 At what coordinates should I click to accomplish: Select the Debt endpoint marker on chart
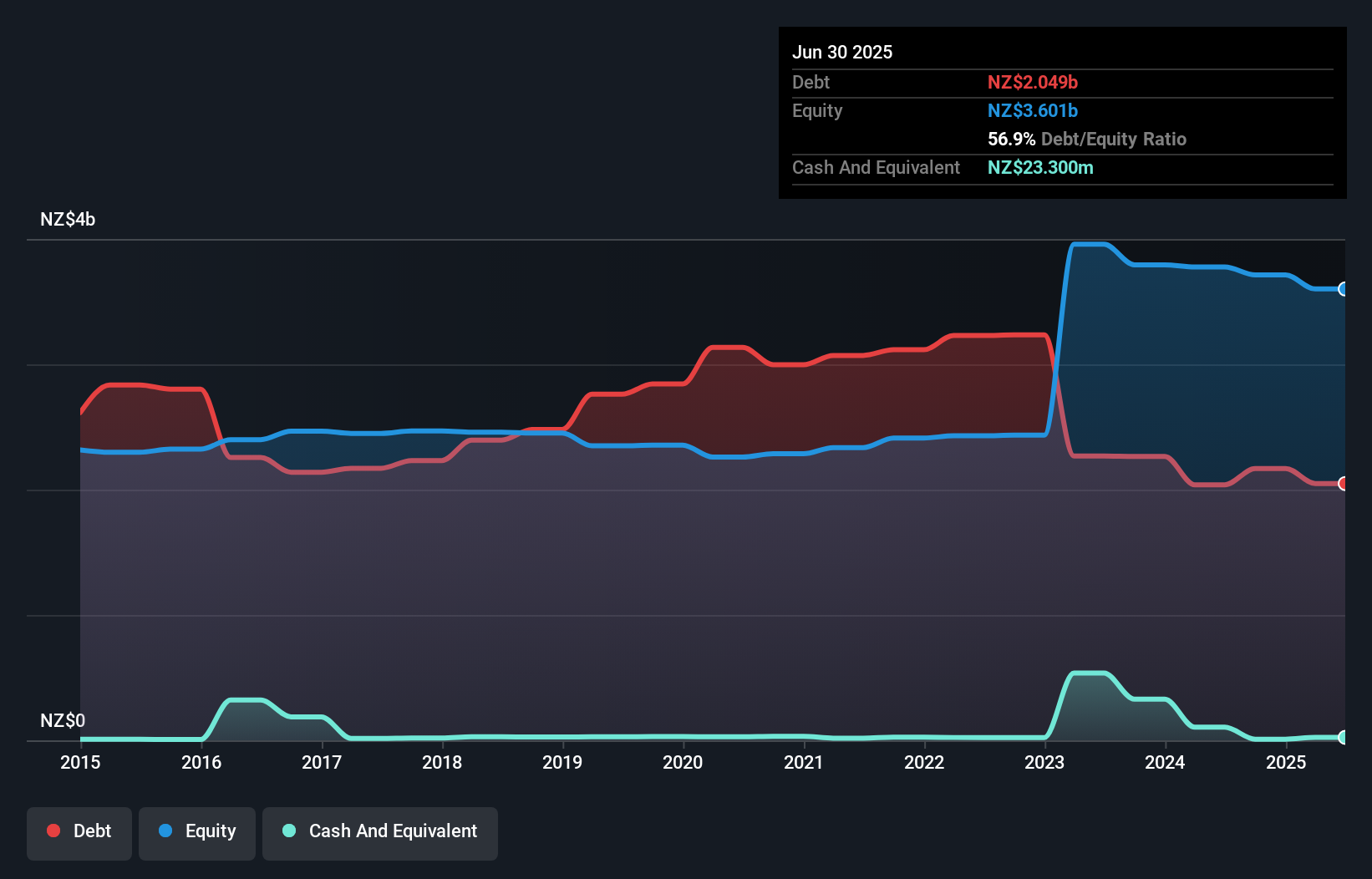tap(1343, 484)
